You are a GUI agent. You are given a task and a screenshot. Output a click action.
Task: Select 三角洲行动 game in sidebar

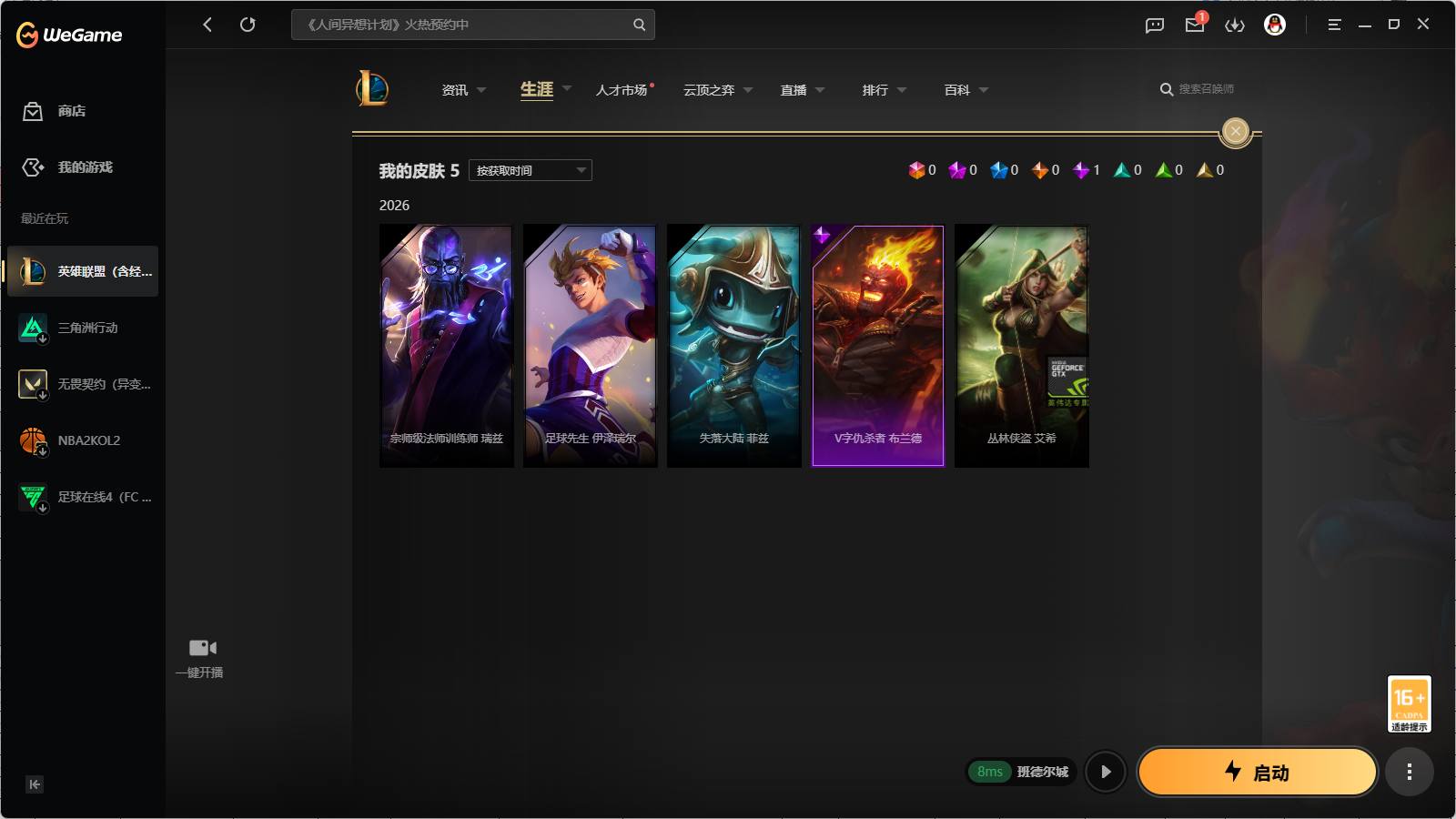pos(83,328)
